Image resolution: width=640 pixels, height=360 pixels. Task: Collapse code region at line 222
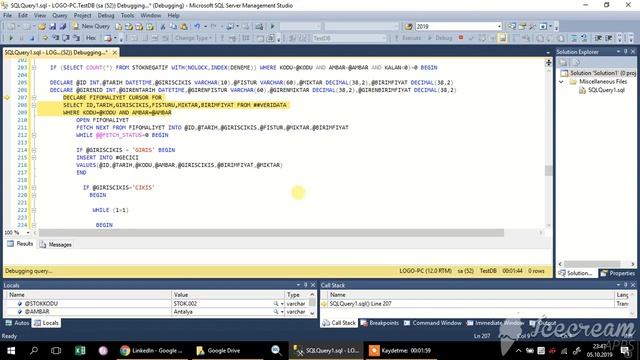34,210
